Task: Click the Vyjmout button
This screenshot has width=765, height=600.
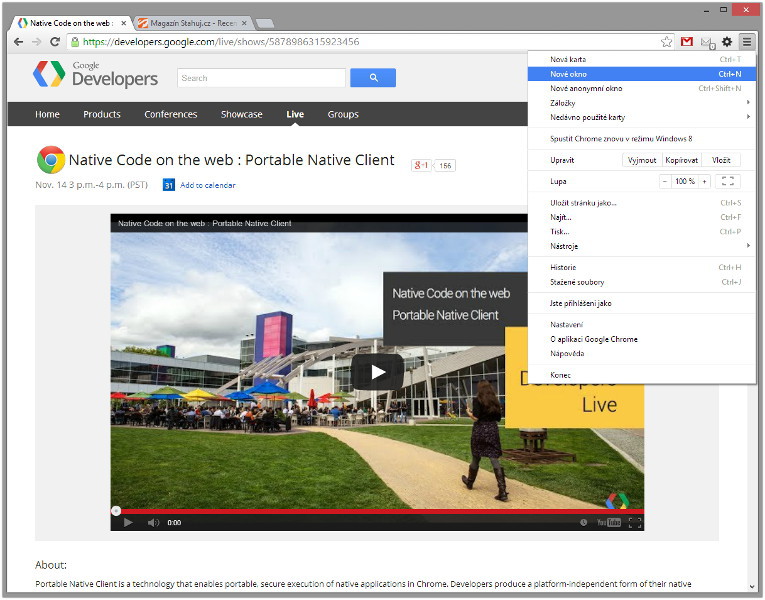Action: point(642,160)
